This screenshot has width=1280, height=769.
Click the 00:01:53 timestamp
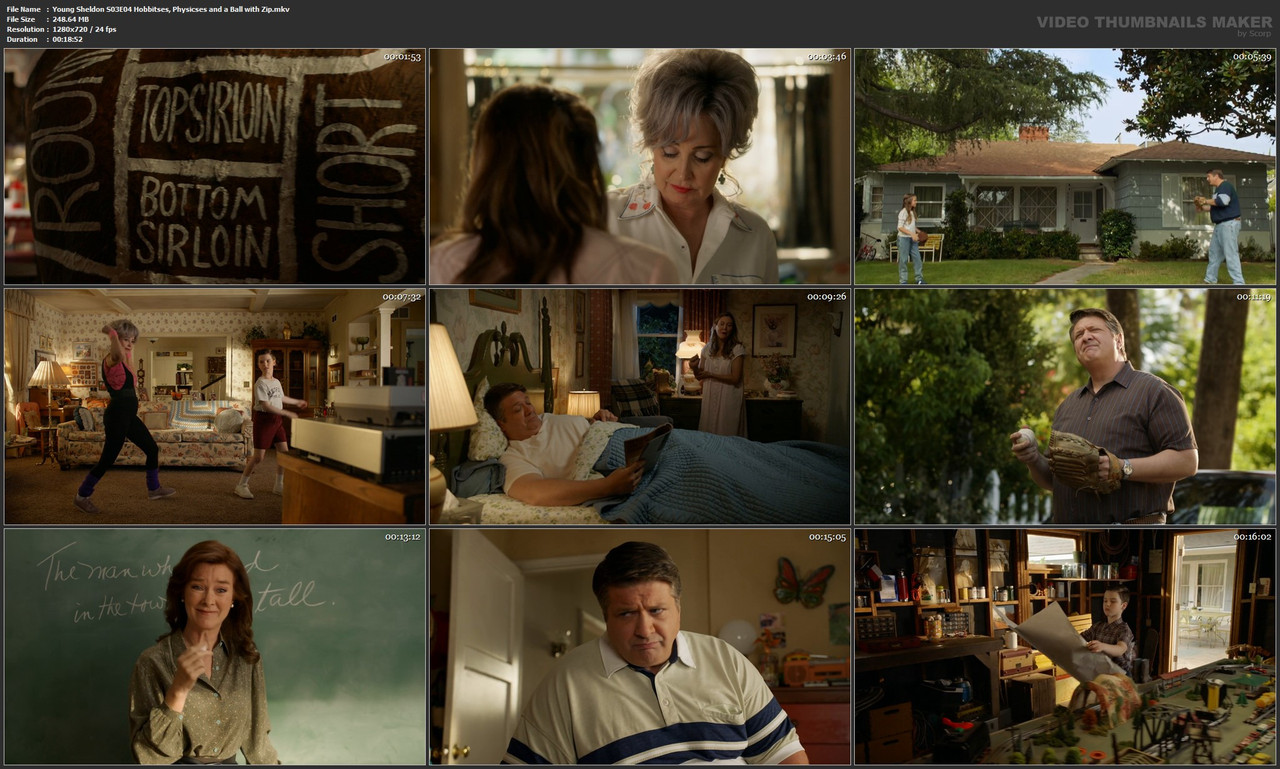click(x=403, y=57)
